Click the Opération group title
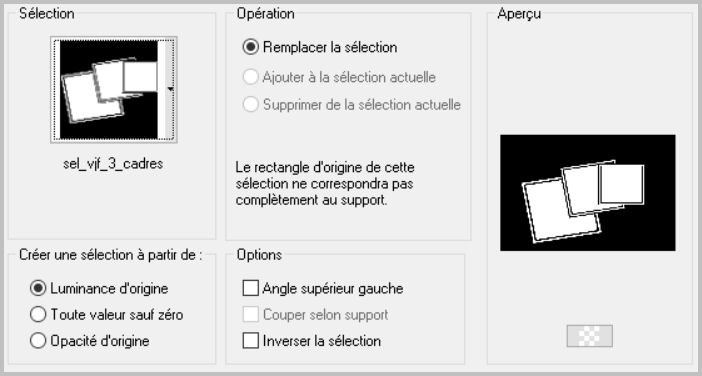 pos(266,14)
